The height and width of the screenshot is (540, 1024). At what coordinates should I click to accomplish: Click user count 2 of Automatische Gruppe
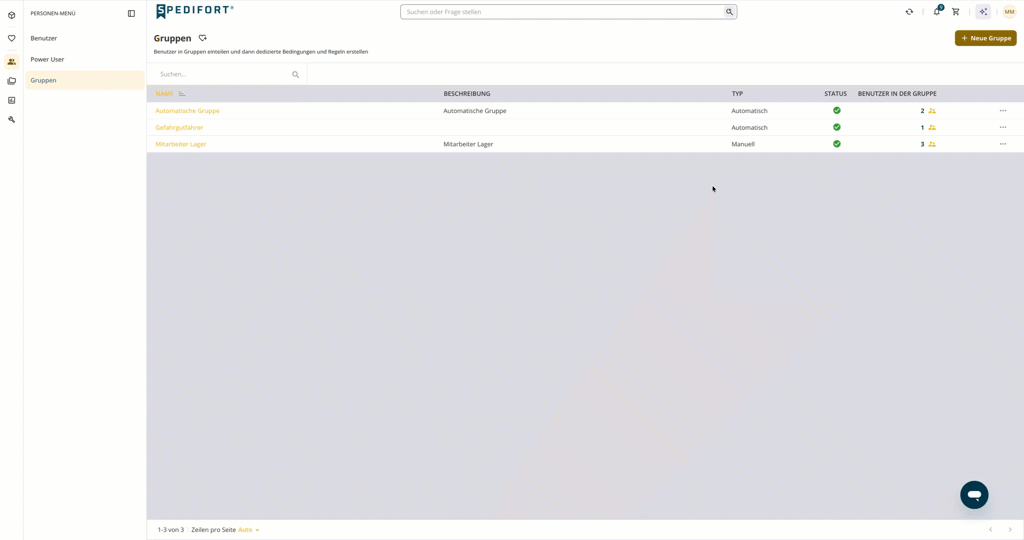[x=922, y=111]
